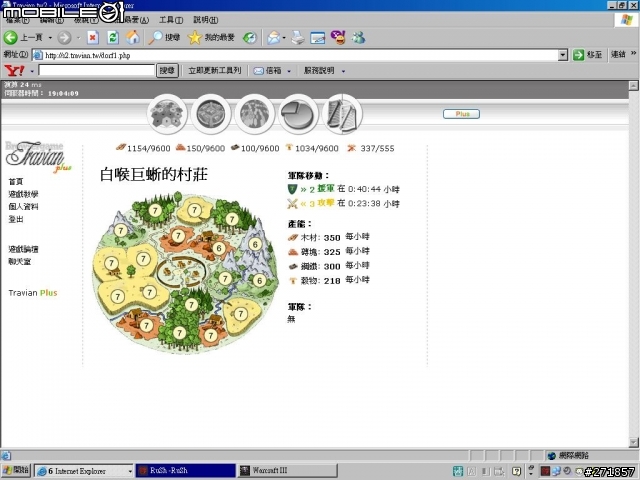Click the 首頁 home sidebar link
640x480 pixels.
pyautogui.click(x=16, y=182)
